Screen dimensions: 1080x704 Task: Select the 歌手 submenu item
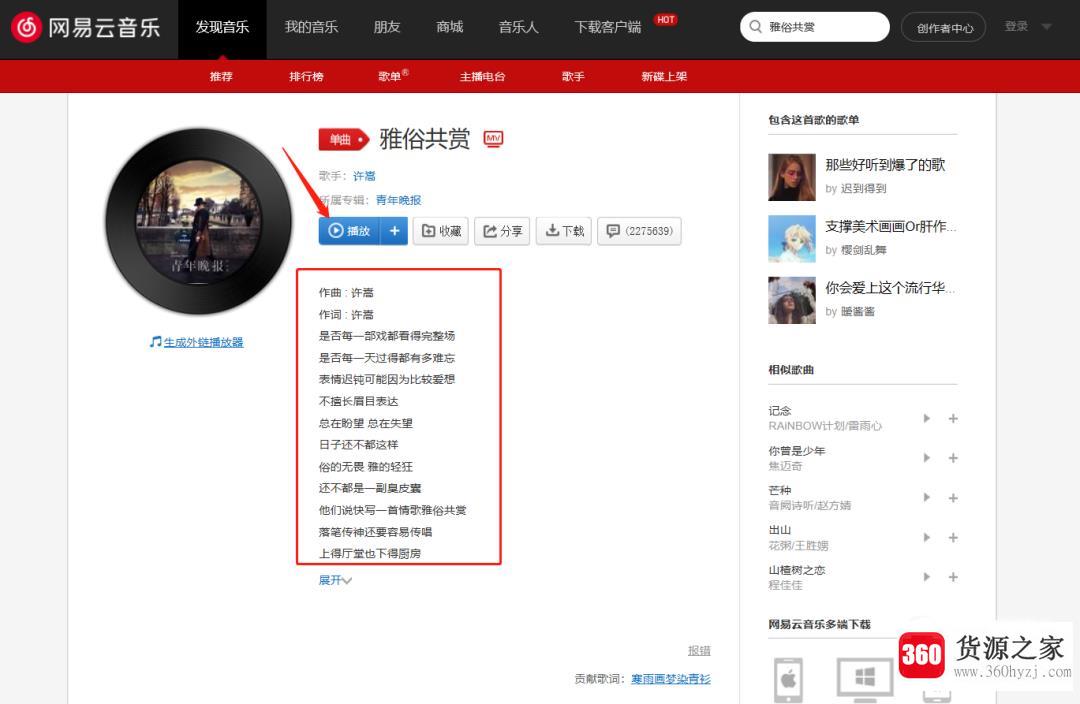tap(573, 76)
